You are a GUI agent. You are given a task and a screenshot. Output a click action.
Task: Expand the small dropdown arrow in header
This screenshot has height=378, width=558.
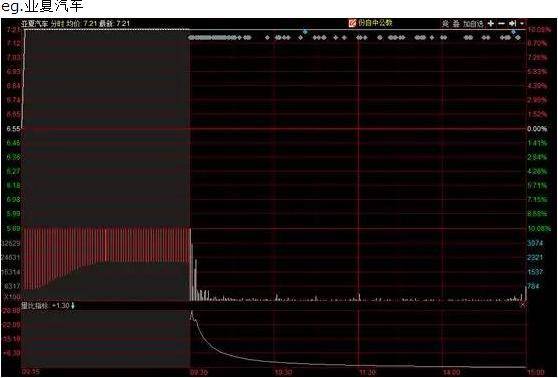[x=522, y=23]
